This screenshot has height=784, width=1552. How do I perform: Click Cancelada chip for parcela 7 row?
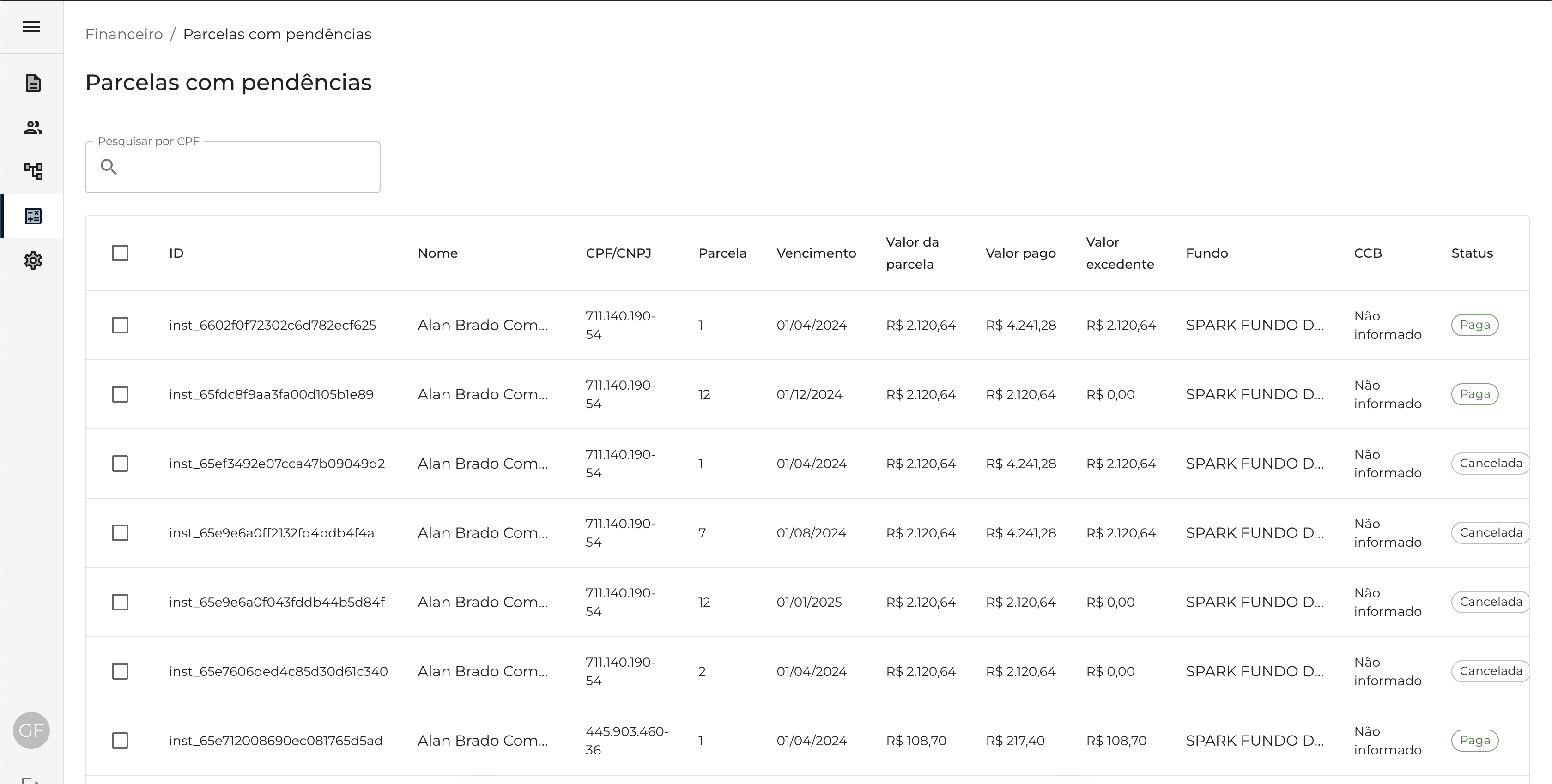pos(1490,533)
